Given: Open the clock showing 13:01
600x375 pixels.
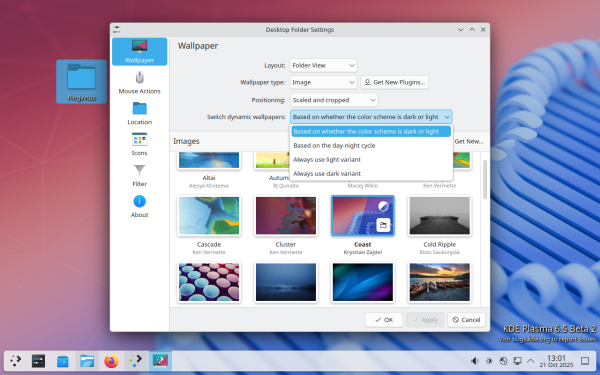Looking at the screenshot, I should point(556,361).
